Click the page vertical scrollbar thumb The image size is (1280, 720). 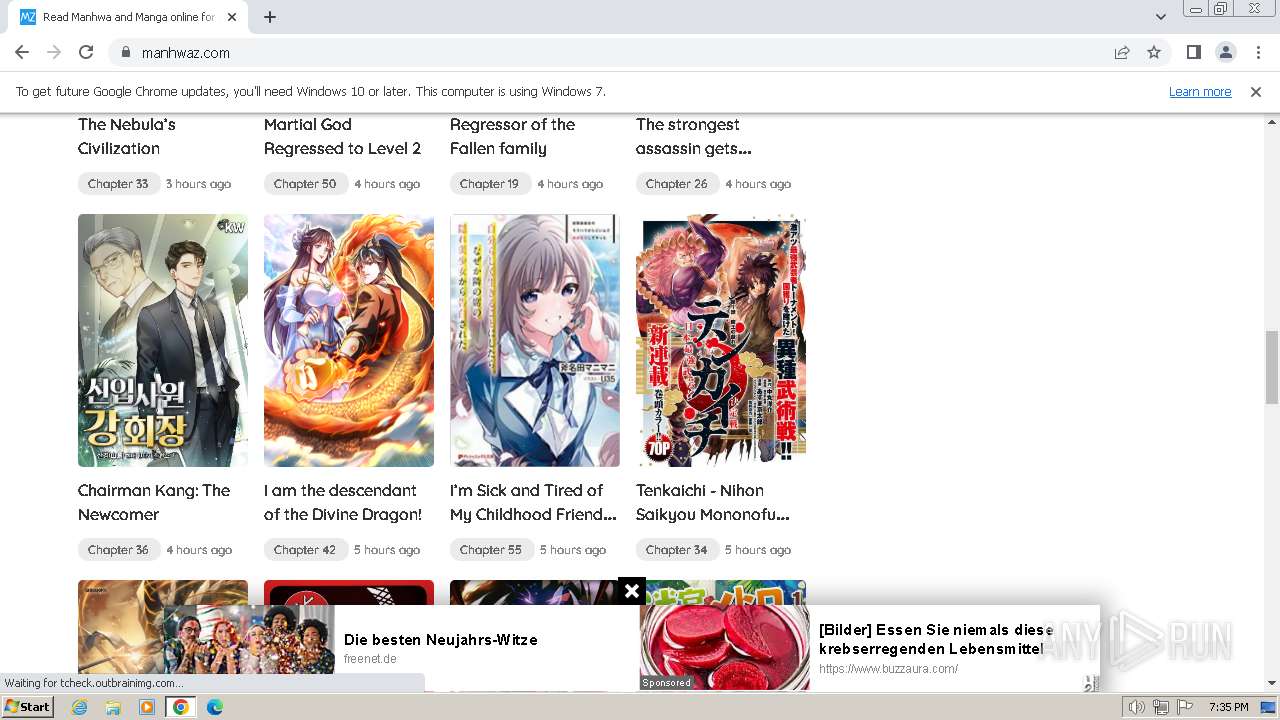(1272, 367)
